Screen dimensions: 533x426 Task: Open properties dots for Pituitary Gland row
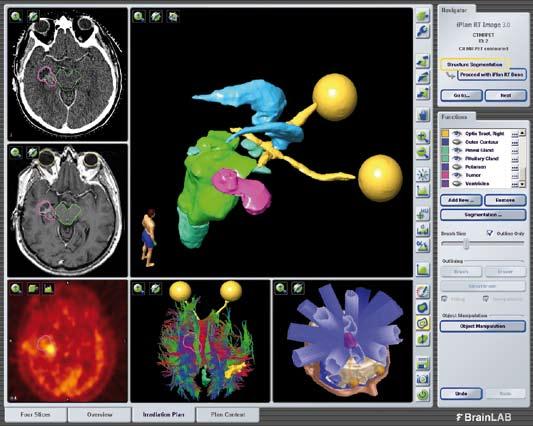515,159
